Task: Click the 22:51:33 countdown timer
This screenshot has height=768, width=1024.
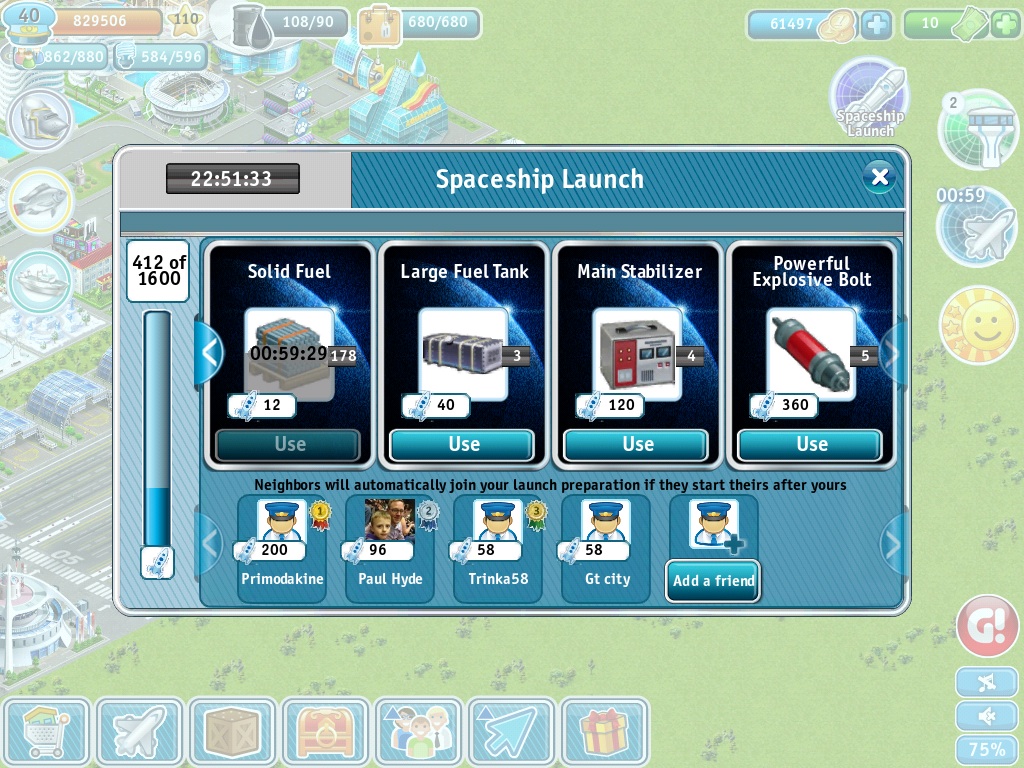Action: tap(232, 178)
